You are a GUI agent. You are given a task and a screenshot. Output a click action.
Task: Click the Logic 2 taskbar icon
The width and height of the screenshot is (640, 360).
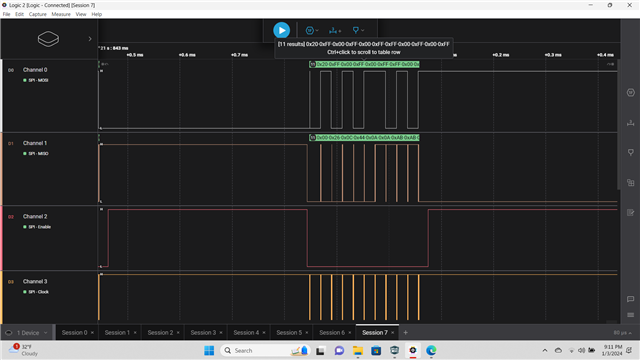click(x=413, y=351)
